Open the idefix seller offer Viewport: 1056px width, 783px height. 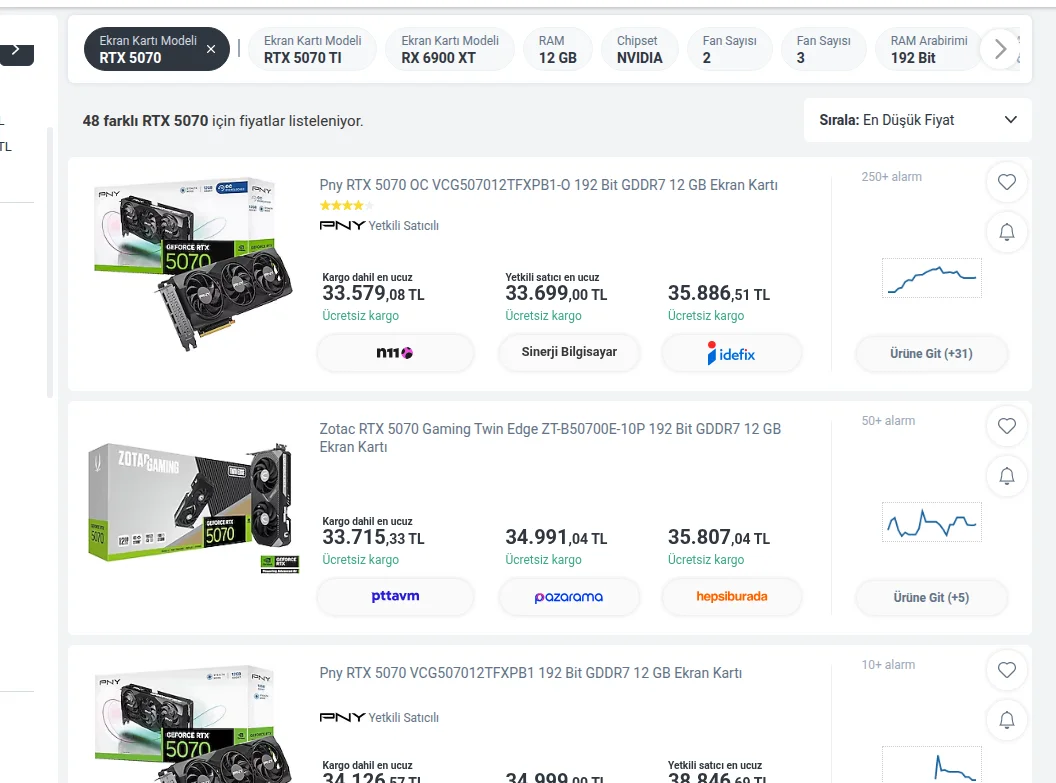(731, 353)
